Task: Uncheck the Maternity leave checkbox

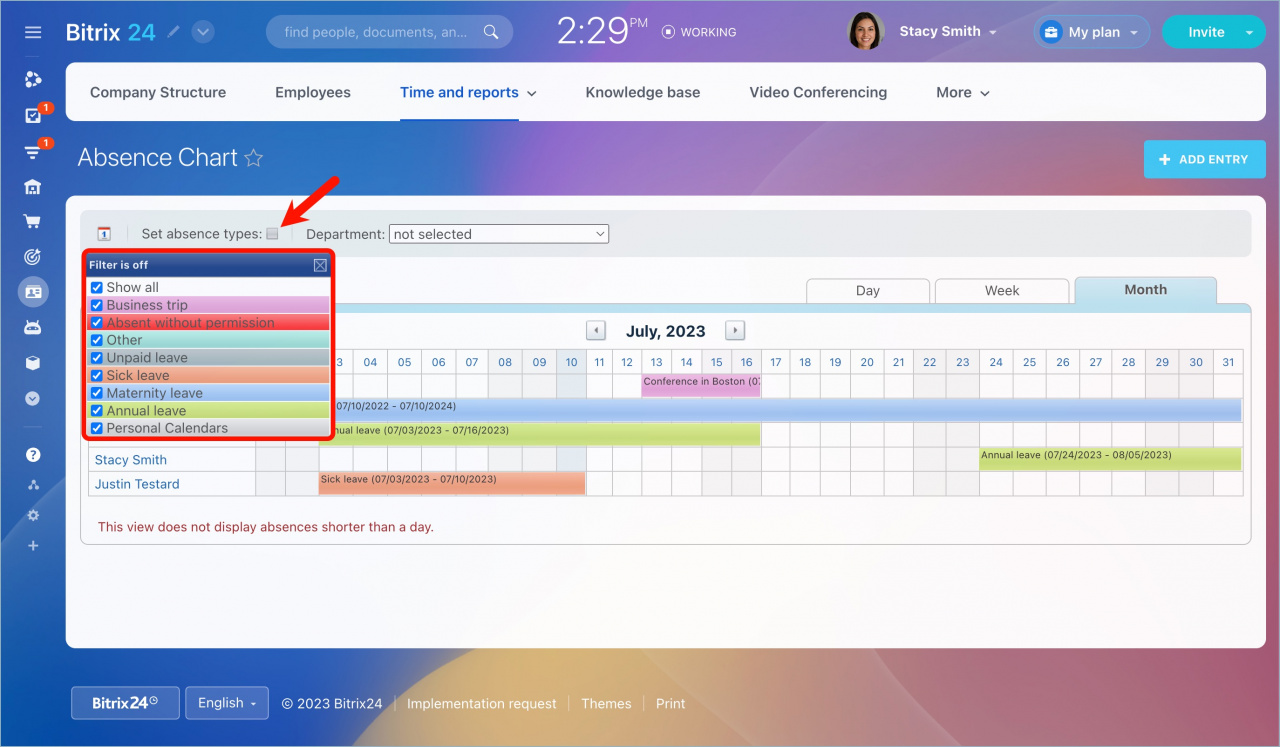Action: click(x=97, y=393)
